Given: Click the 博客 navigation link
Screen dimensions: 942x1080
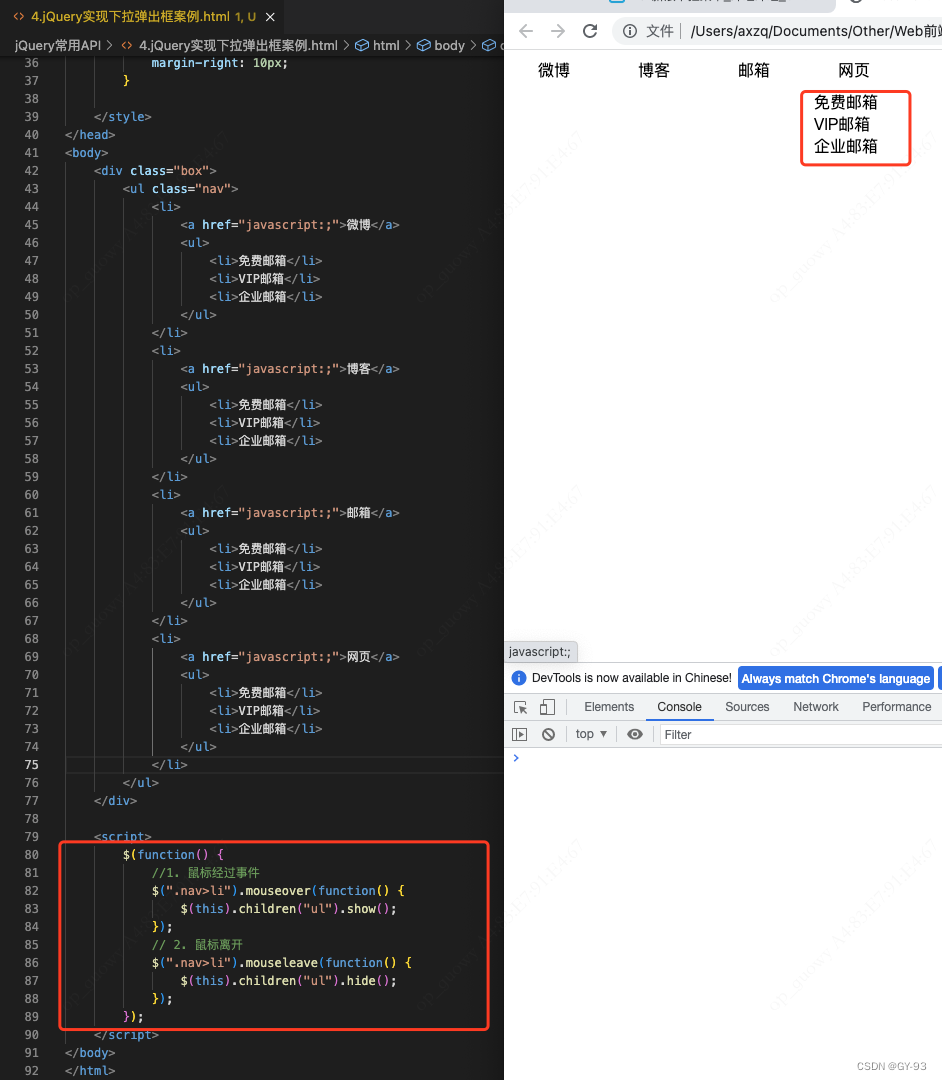Looking at the screenshot, I should tap(653, 70).
